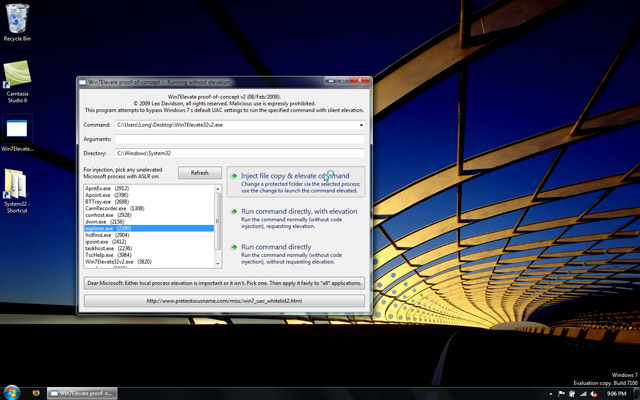Select Win7Elevate32v2.exe (3820) in process list

[x=149, y=262]
